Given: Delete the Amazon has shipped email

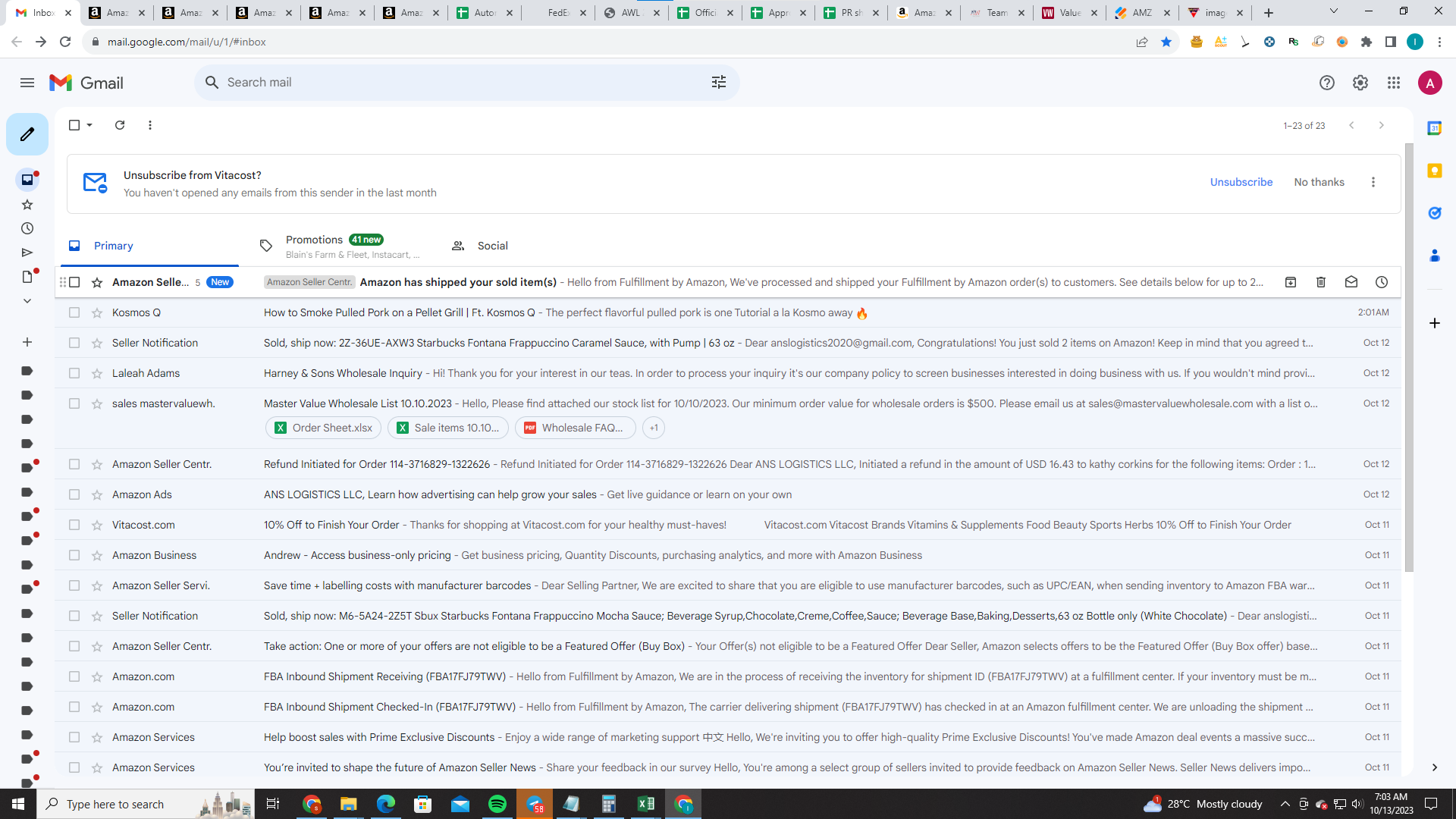Looking at the screenshot, I should (x=1321, y=282).
